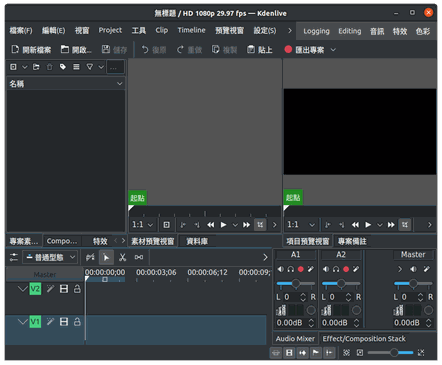The width and height of the screenshot is (442, 365).
Task: Click the V1 track effects wand icon
Action: (50, 322)
